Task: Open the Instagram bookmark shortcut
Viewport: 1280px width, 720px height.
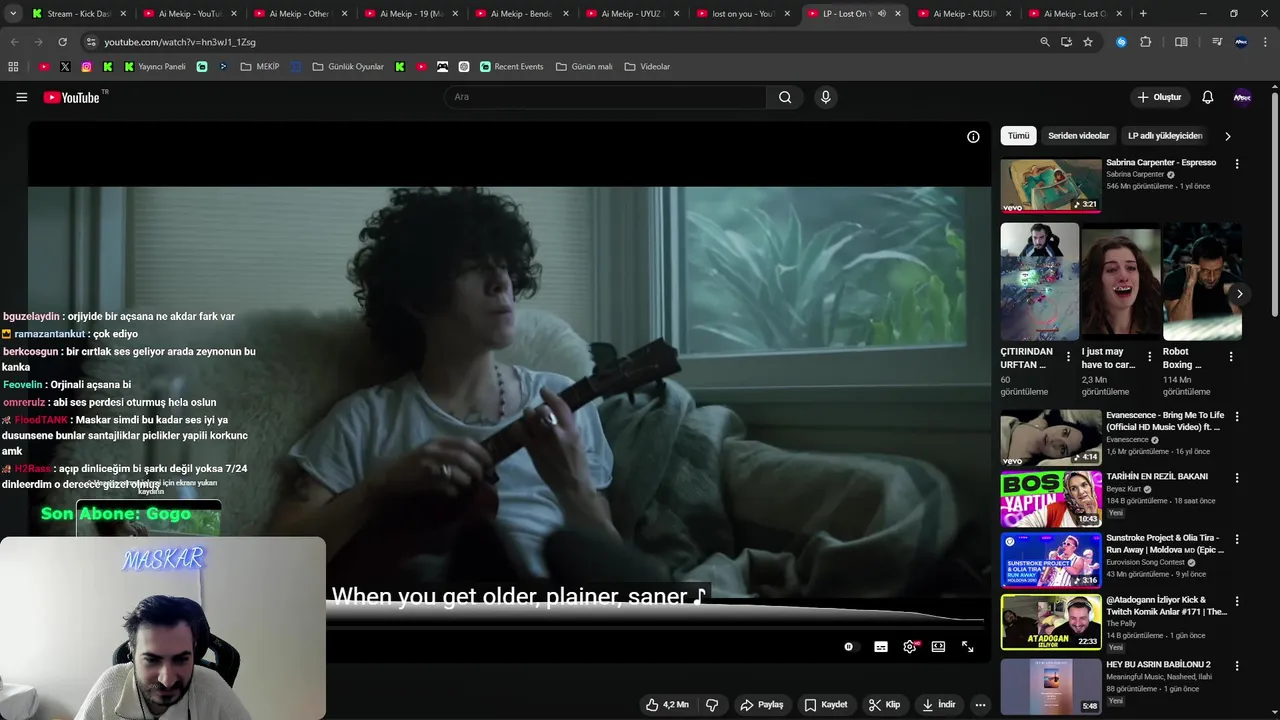Action: coord(86,67)
